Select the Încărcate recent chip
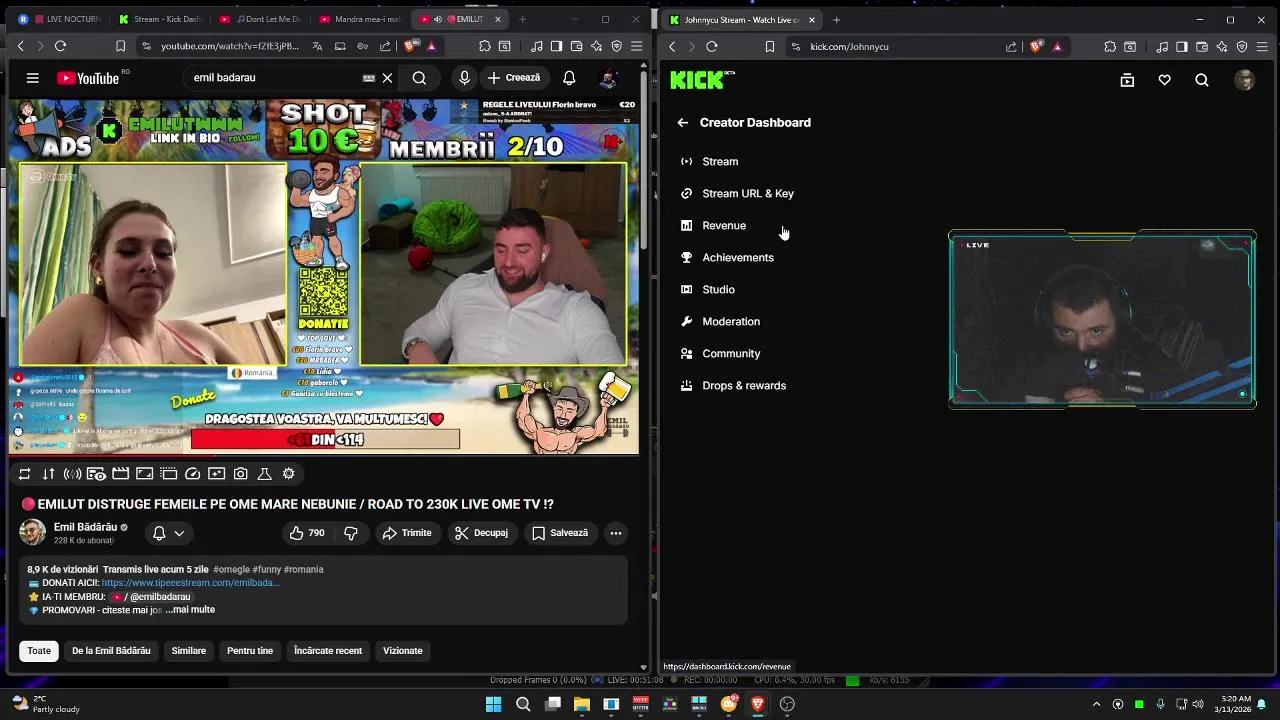The image size is (1280, 720). 328,651
